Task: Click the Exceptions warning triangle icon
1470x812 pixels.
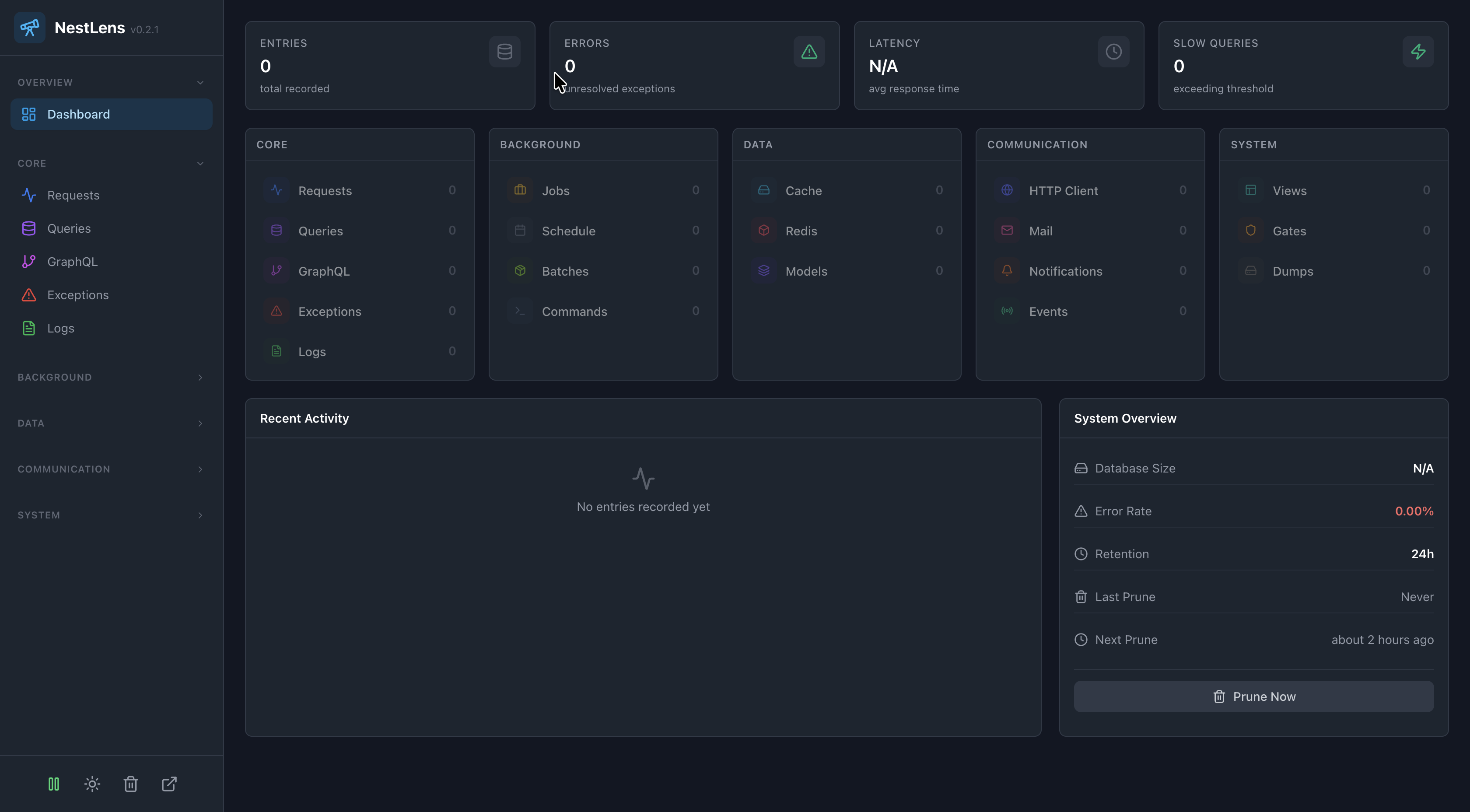Action: pyautogui.click(x=28, y=295)
